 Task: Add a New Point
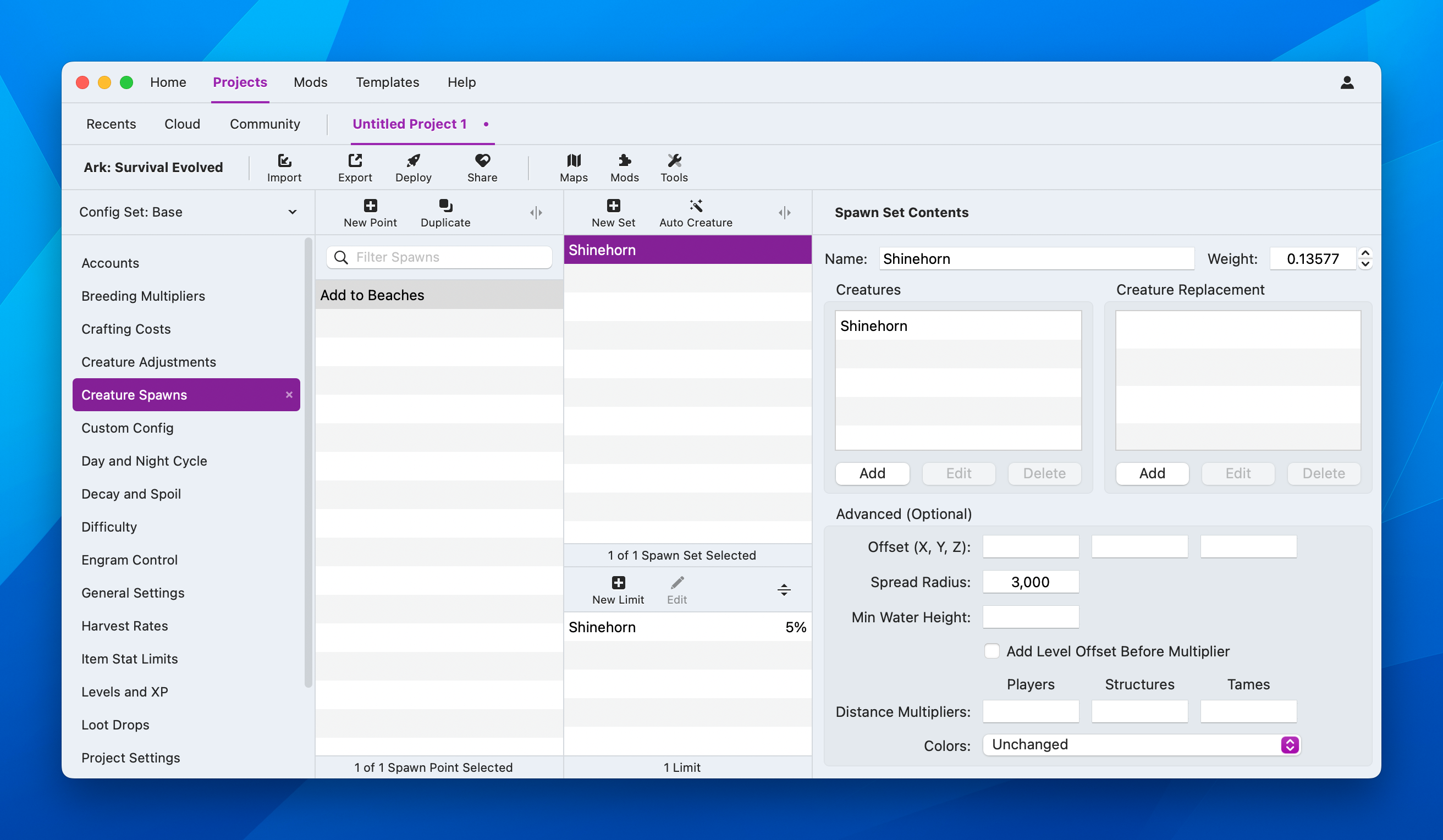pos(370,206)
